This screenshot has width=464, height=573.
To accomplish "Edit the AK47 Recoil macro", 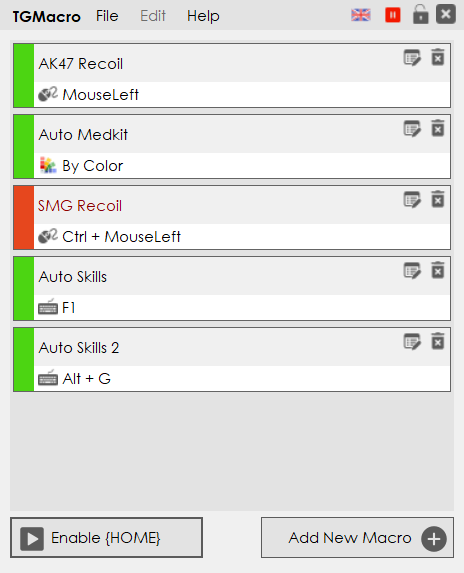I will coord(412,58).
